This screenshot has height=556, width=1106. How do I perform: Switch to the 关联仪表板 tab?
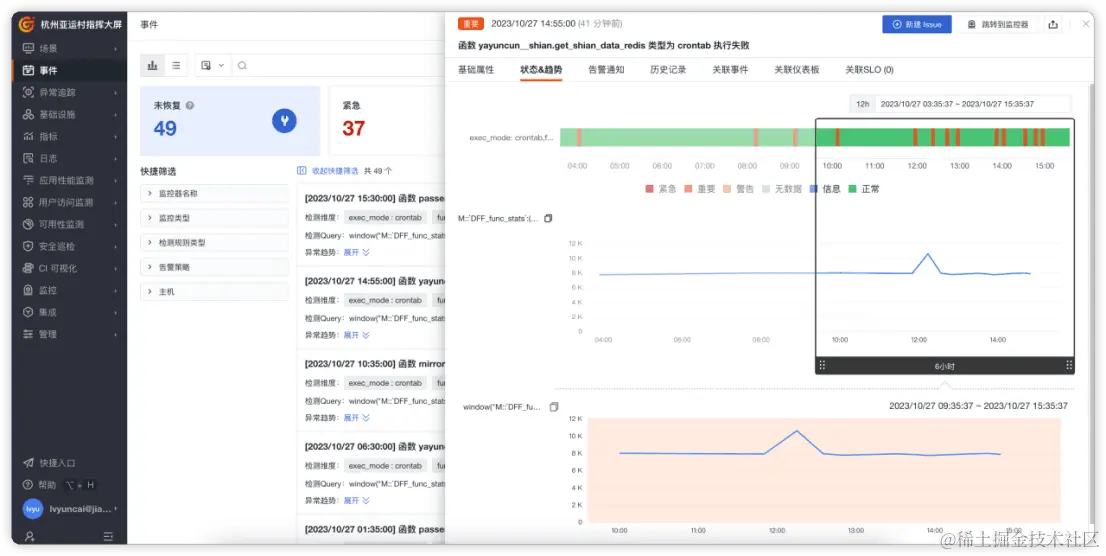point(797,70)
